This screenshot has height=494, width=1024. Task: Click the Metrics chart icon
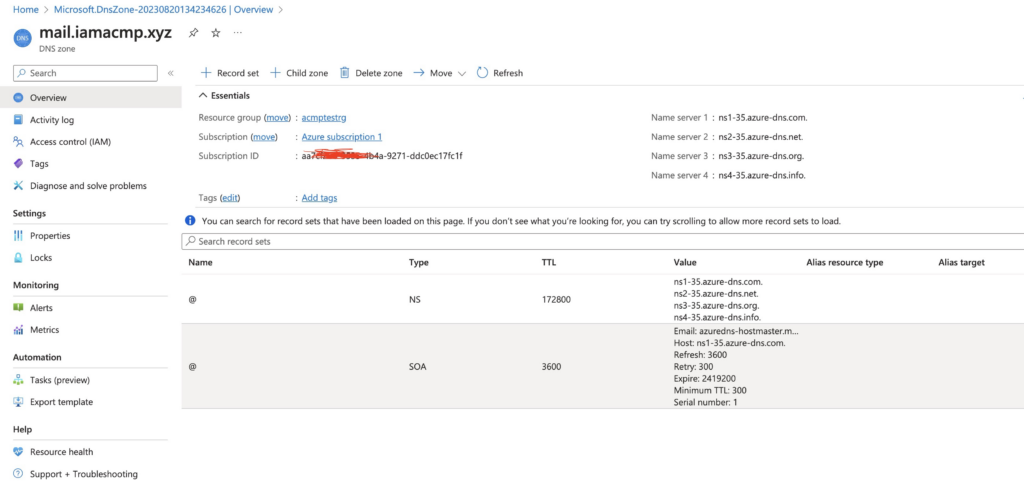pos(18,330)
